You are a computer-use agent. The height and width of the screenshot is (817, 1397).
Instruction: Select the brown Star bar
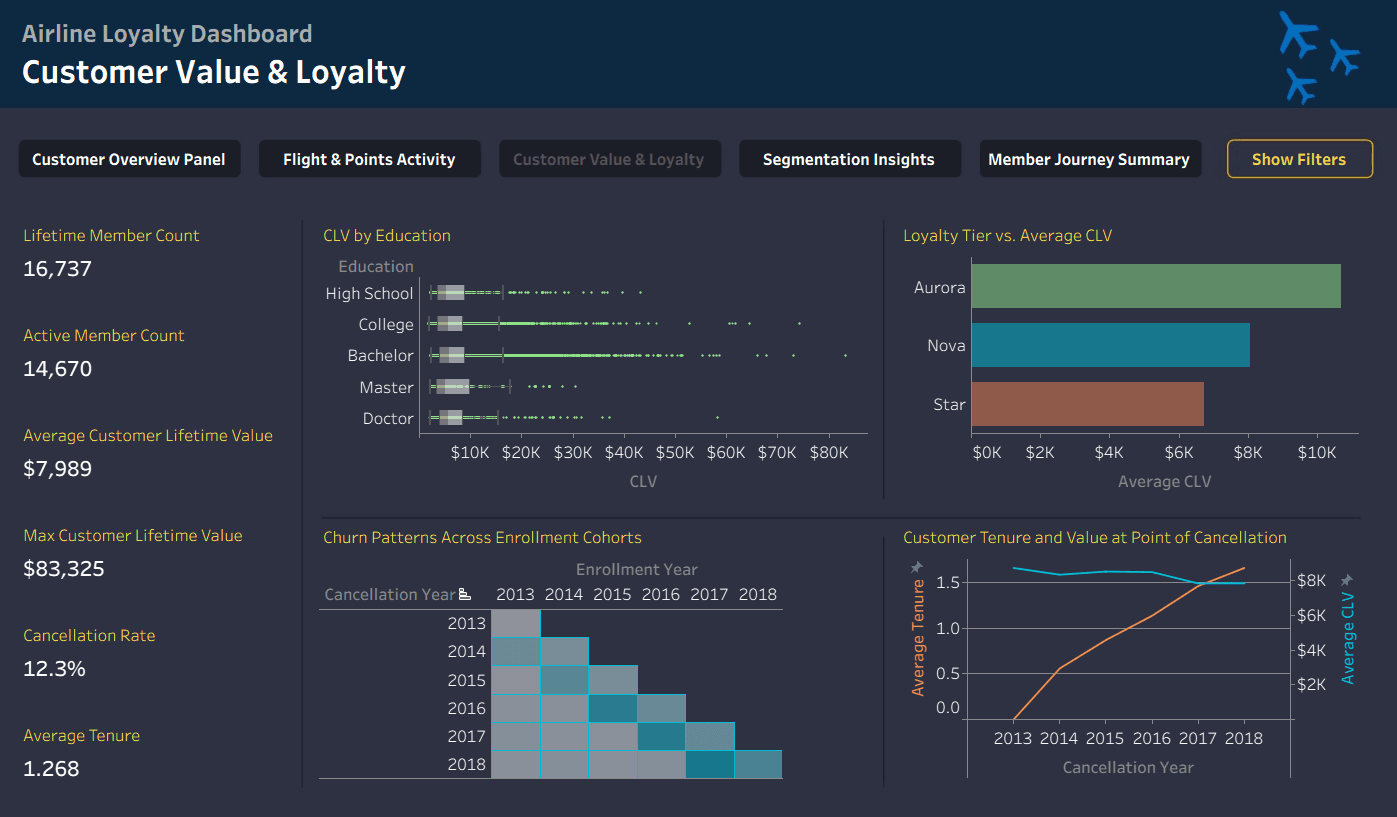(x=1087, y=404)
